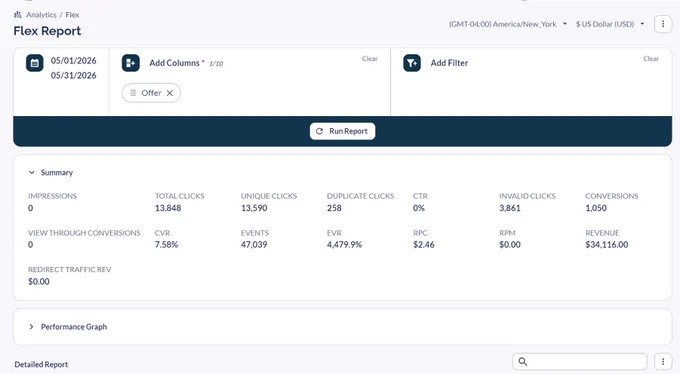Click the View Through Conversions label
The image size is (680, 374).
[84, 233]
